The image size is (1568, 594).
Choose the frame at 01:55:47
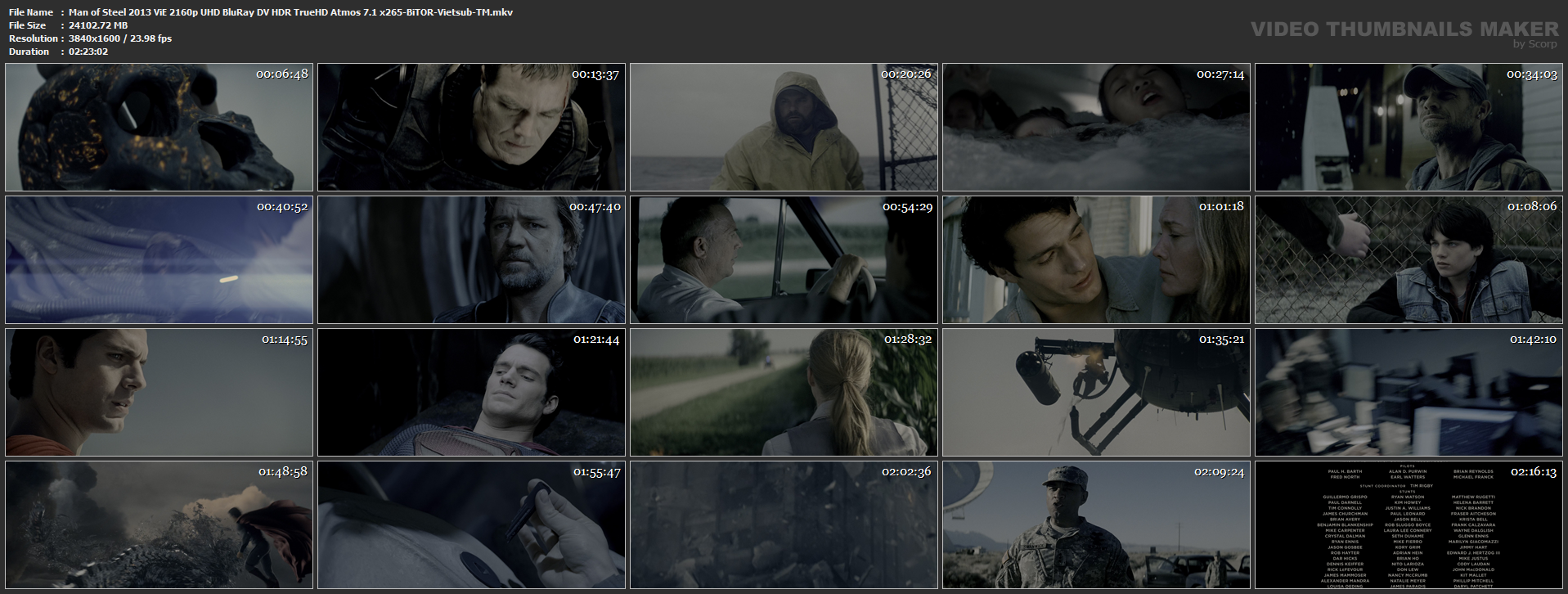(471, 525)
